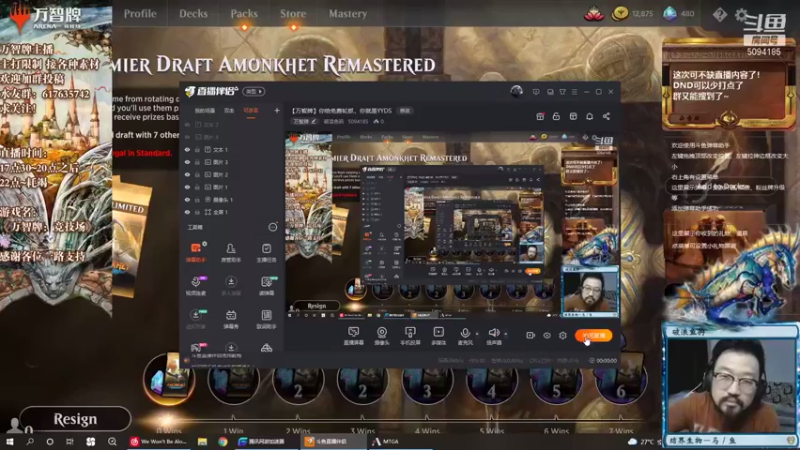Open the Decks tab in MTG Arena
The width and height of the screenshot is (800, 450).
193,14
